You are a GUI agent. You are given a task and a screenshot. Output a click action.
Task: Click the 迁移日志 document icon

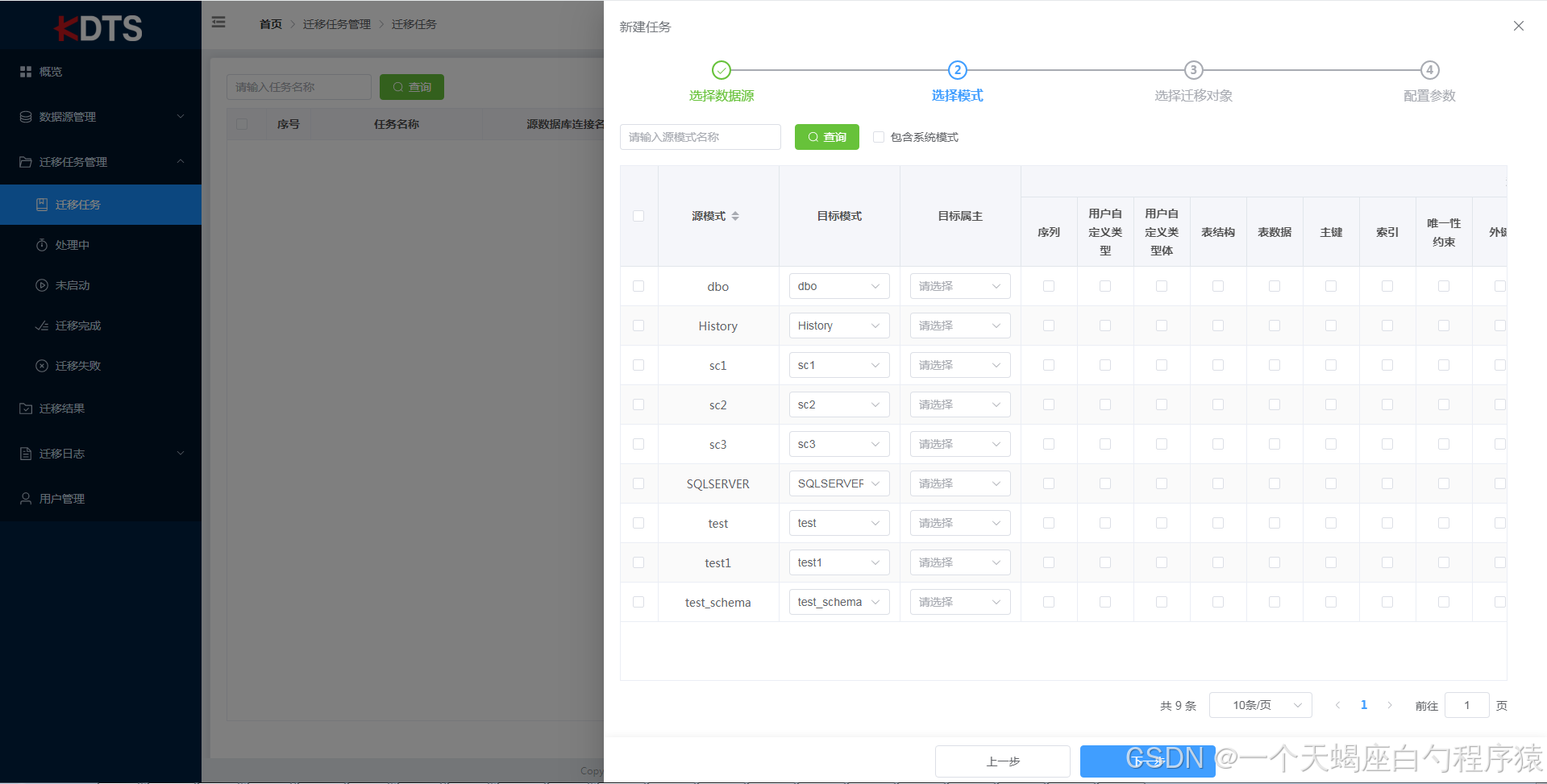[26, 454]
